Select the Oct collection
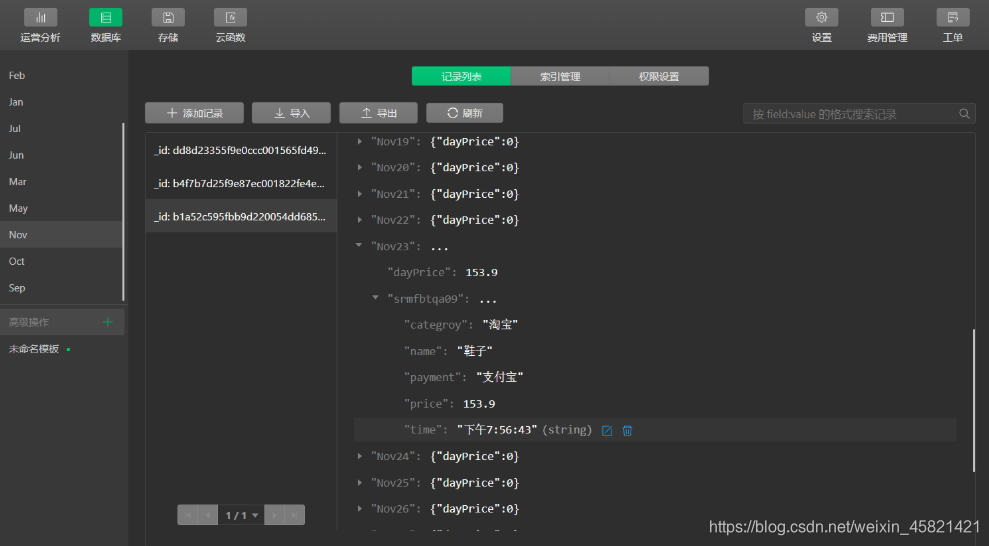 (62, 261)
